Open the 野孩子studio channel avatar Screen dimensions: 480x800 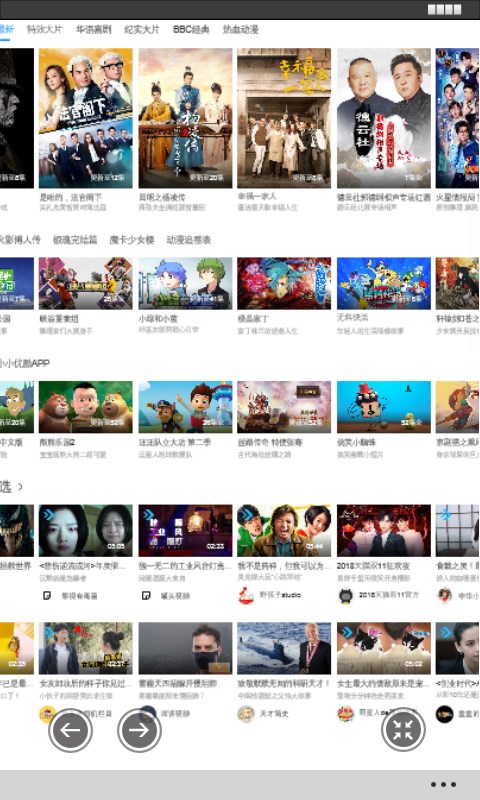click(x=246, y=595)
